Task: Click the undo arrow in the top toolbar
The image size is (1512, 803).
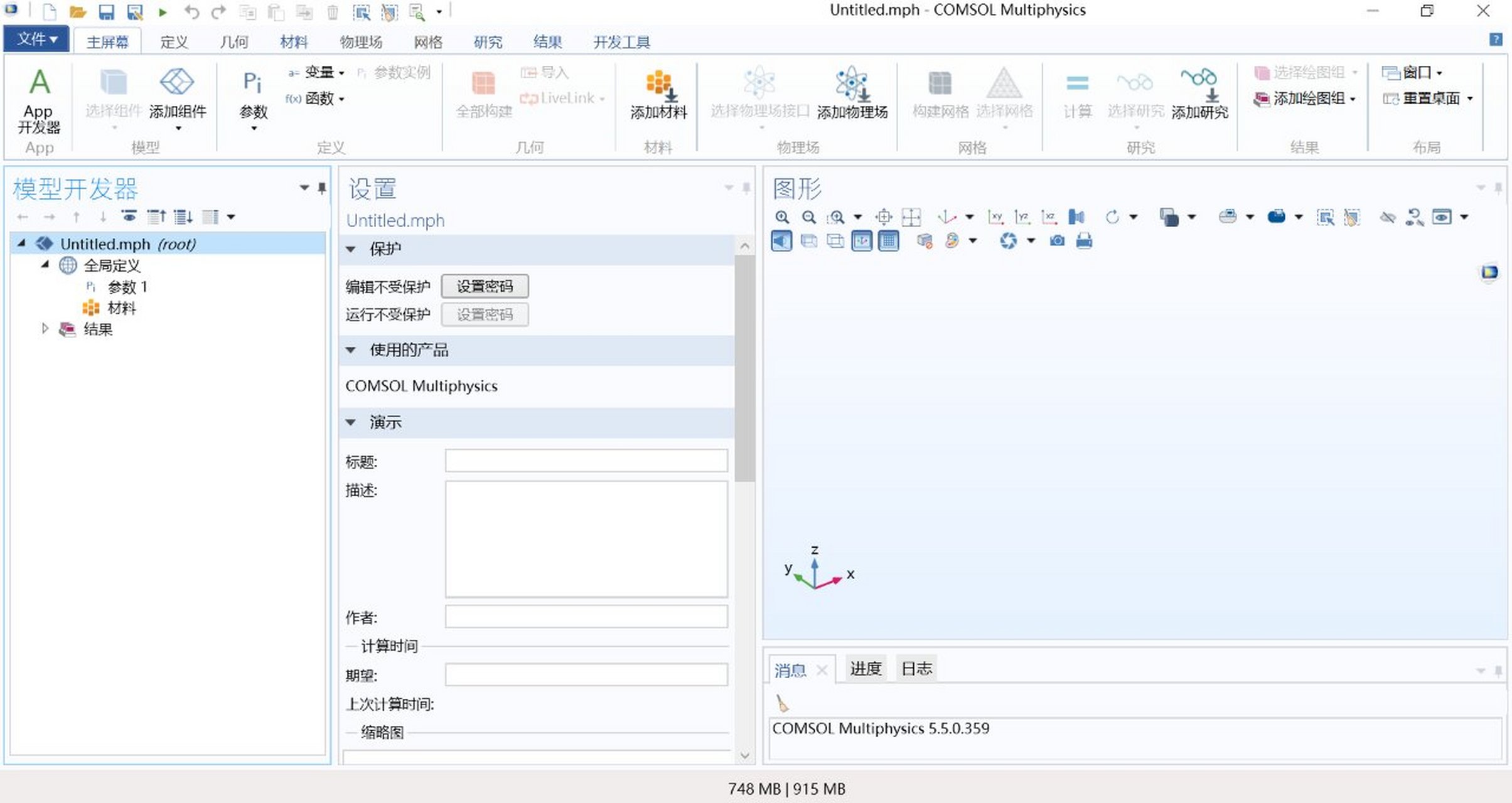Action: pos(191,11)
